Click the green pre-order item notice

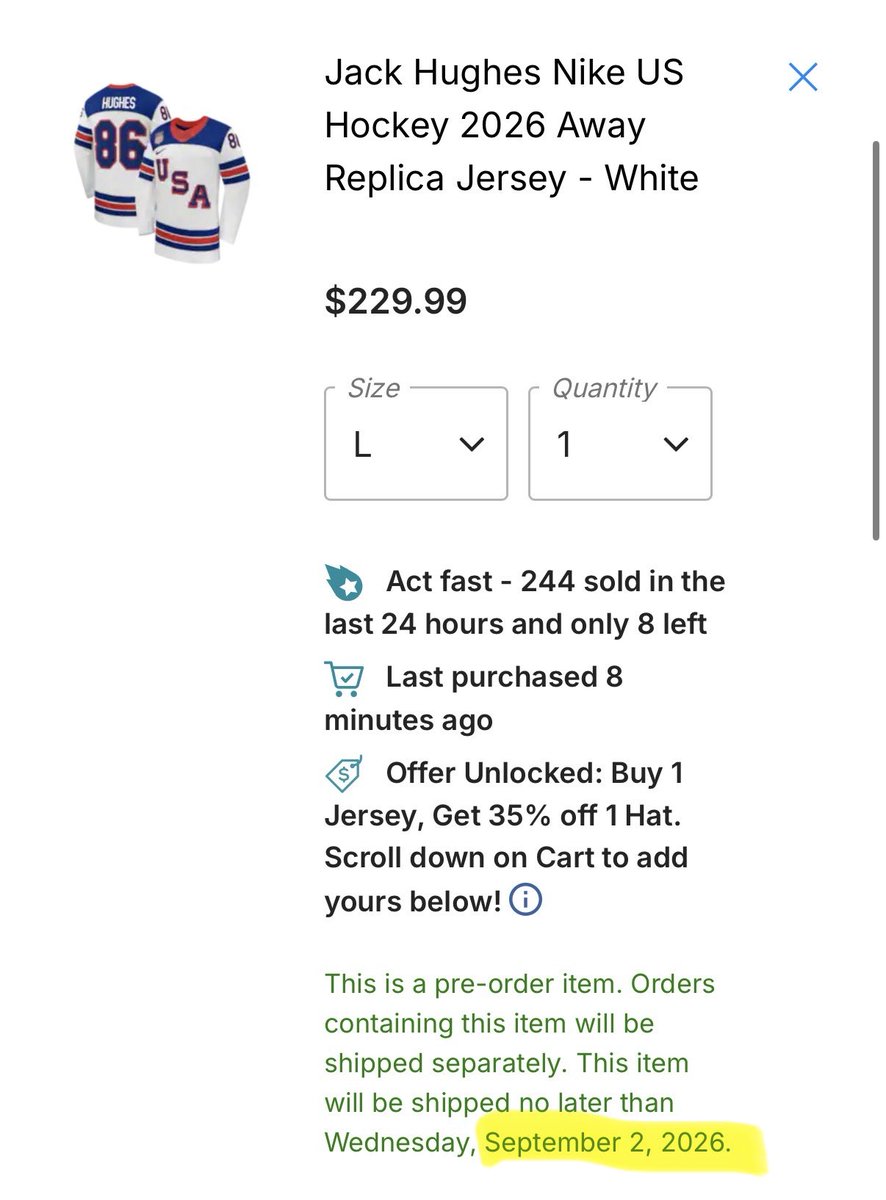pos(520,1062)
